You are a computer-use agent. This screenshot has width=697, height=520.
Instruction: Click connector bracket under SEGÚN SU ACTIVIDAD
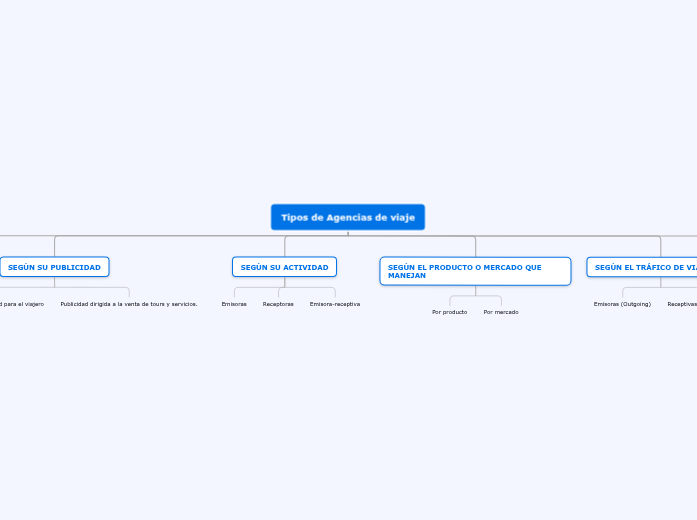pyautogui.click(x=285, y=288)
